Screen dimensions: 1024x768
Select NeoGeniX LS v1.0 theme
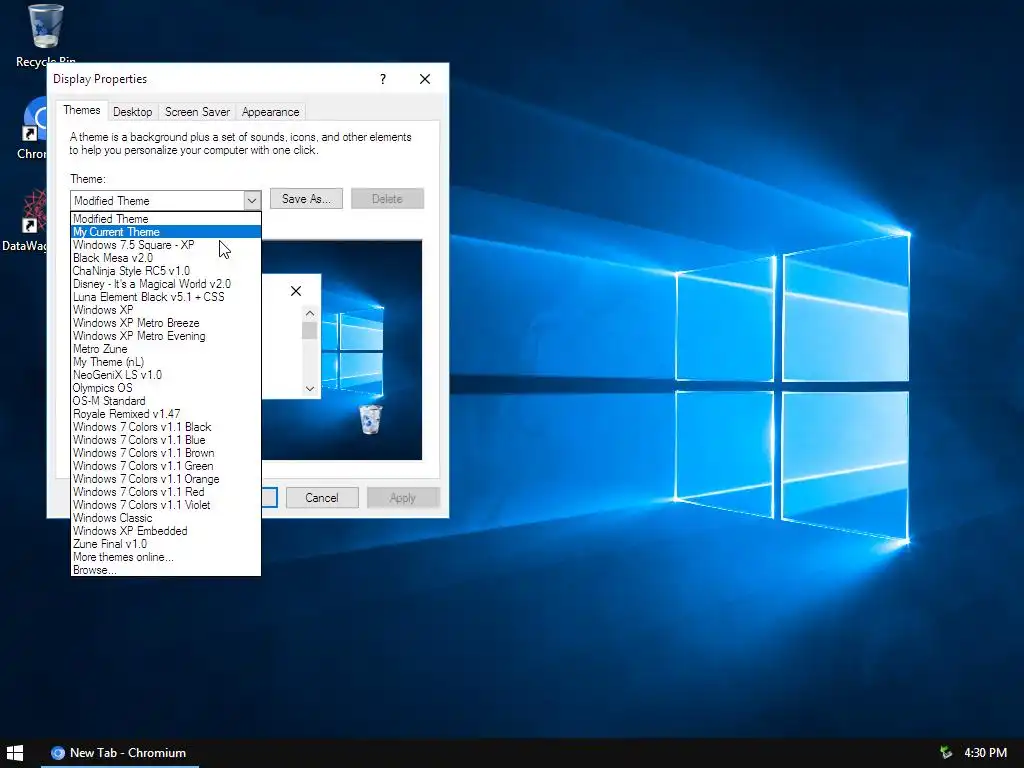click(x=166, y=375)
